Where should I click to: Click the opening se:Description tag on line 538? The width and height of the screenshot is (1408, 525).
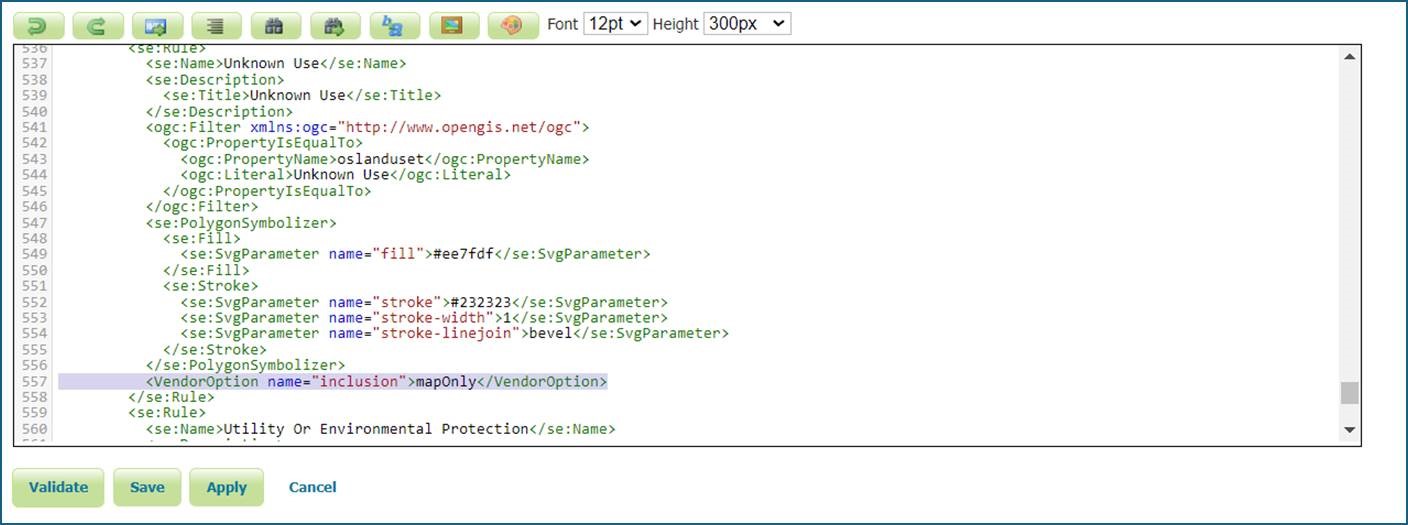pos(215,79)
